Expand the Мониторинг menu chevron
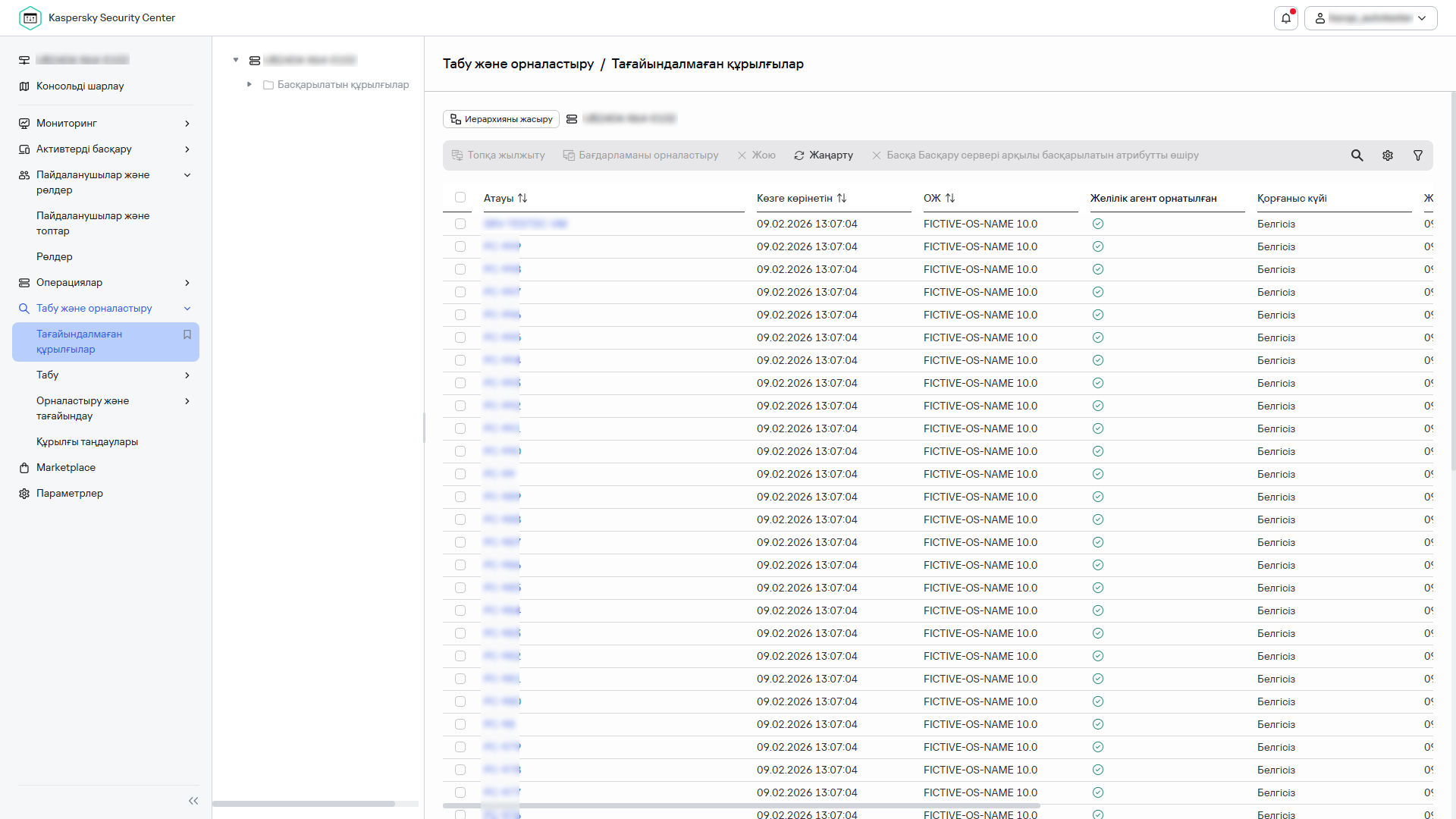Image resolution: width=1456 pixels, height=819 pixels. 187,124
